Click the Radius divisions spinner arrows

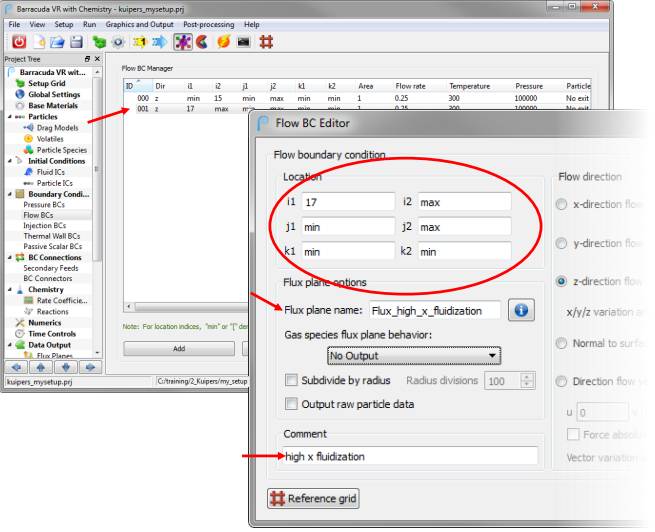[x=527, y=381]
